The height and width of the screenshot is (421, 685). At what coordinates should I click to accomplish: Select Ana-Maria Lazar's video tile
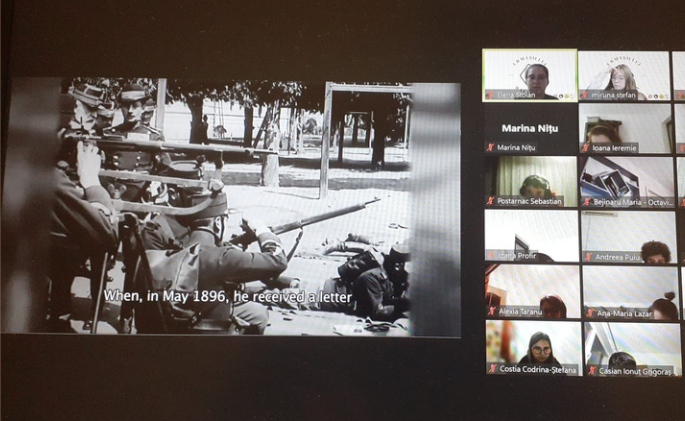tap(630, 293)
